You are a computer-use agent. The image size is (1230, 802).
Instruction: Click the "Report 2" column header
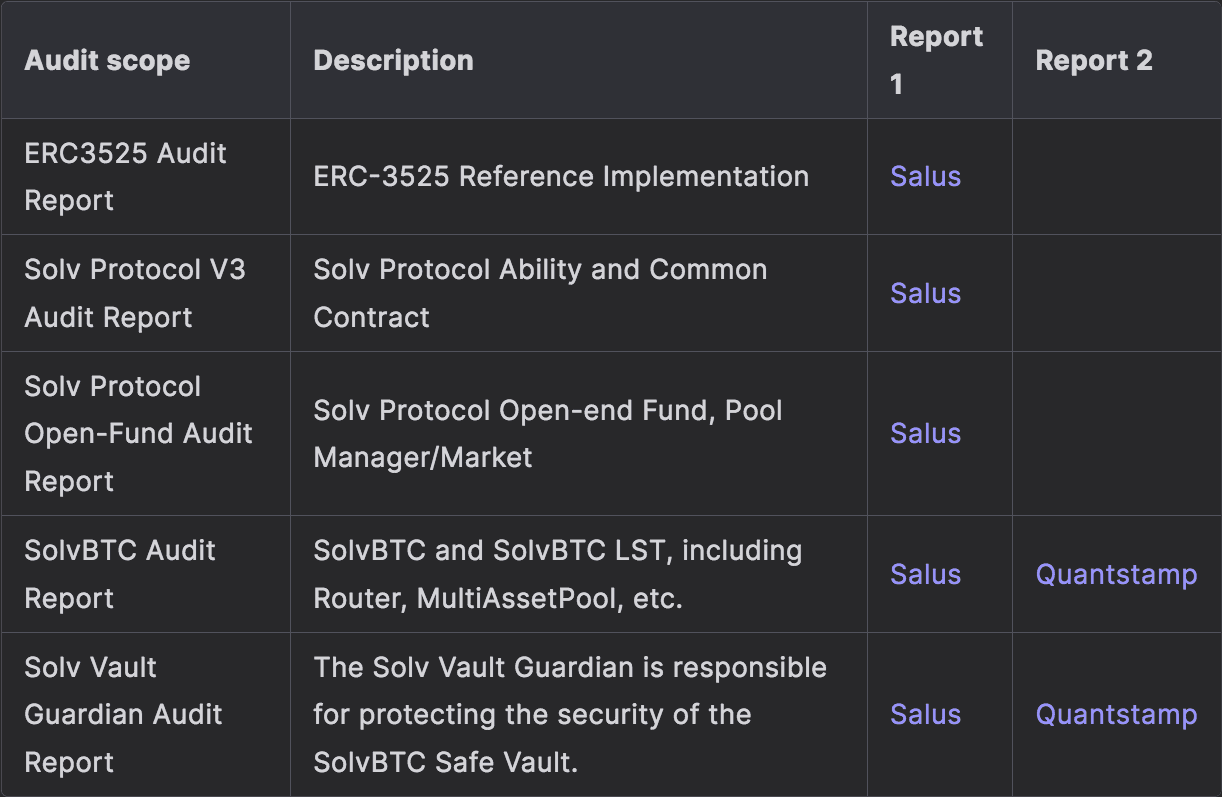pyautogui.click(x=1094, y=60)
